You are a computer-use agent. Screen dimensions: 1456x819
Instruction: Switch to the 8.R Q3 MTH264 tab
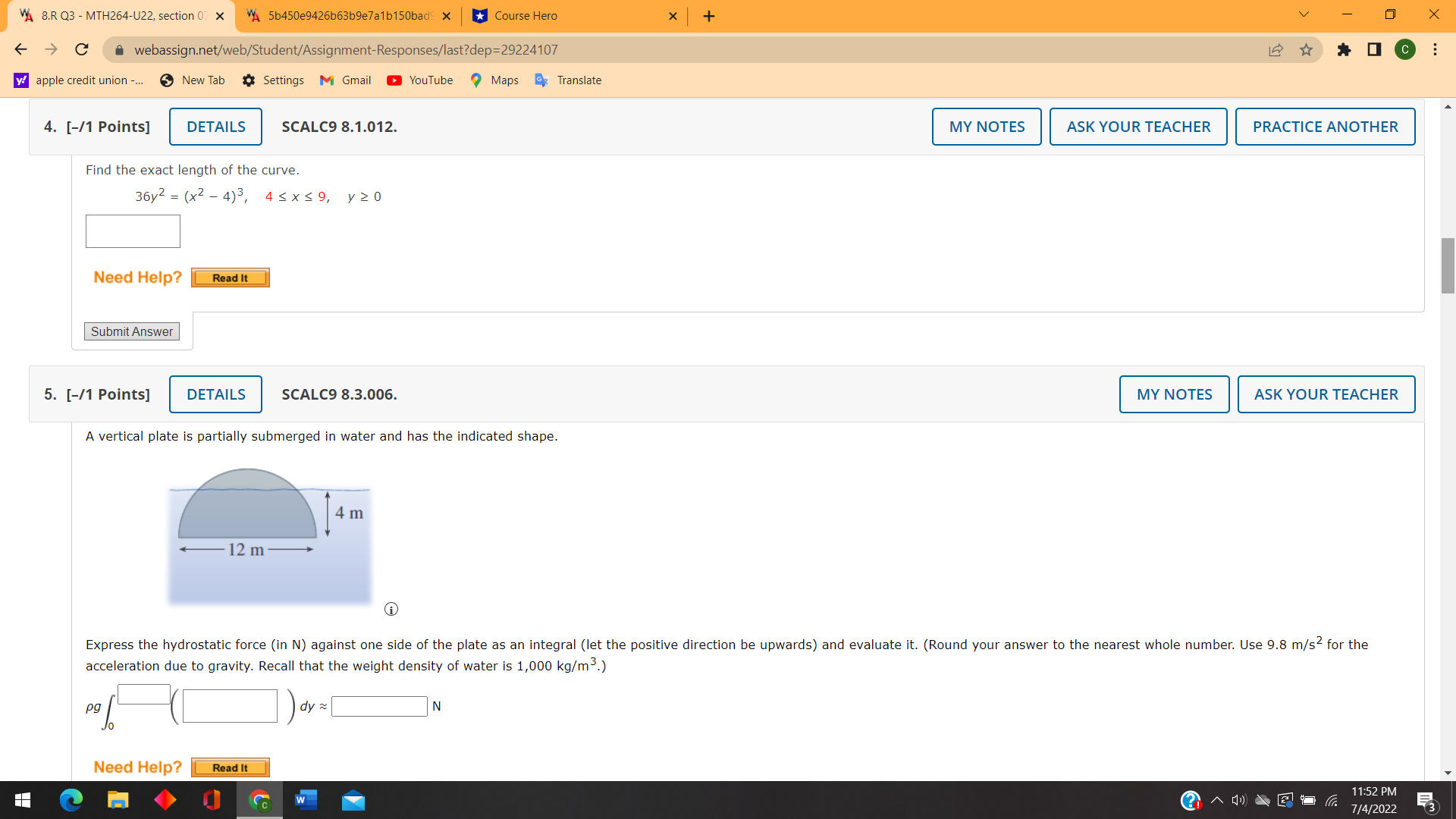click(x=114, y=15)
